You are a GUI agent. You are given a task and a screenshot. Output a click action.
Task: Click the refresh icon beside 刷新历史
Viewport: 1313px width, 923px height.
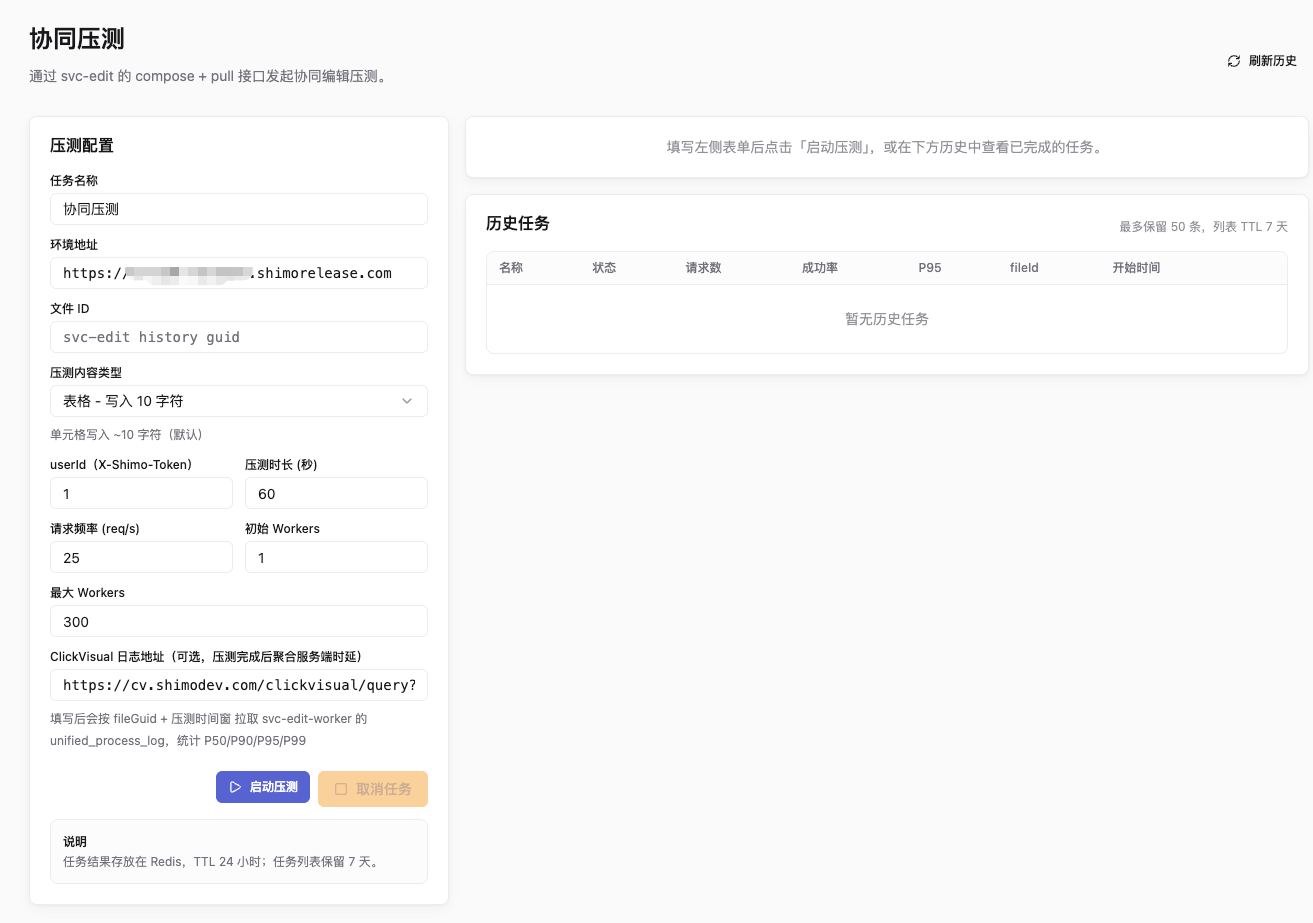click(1234, 61)
